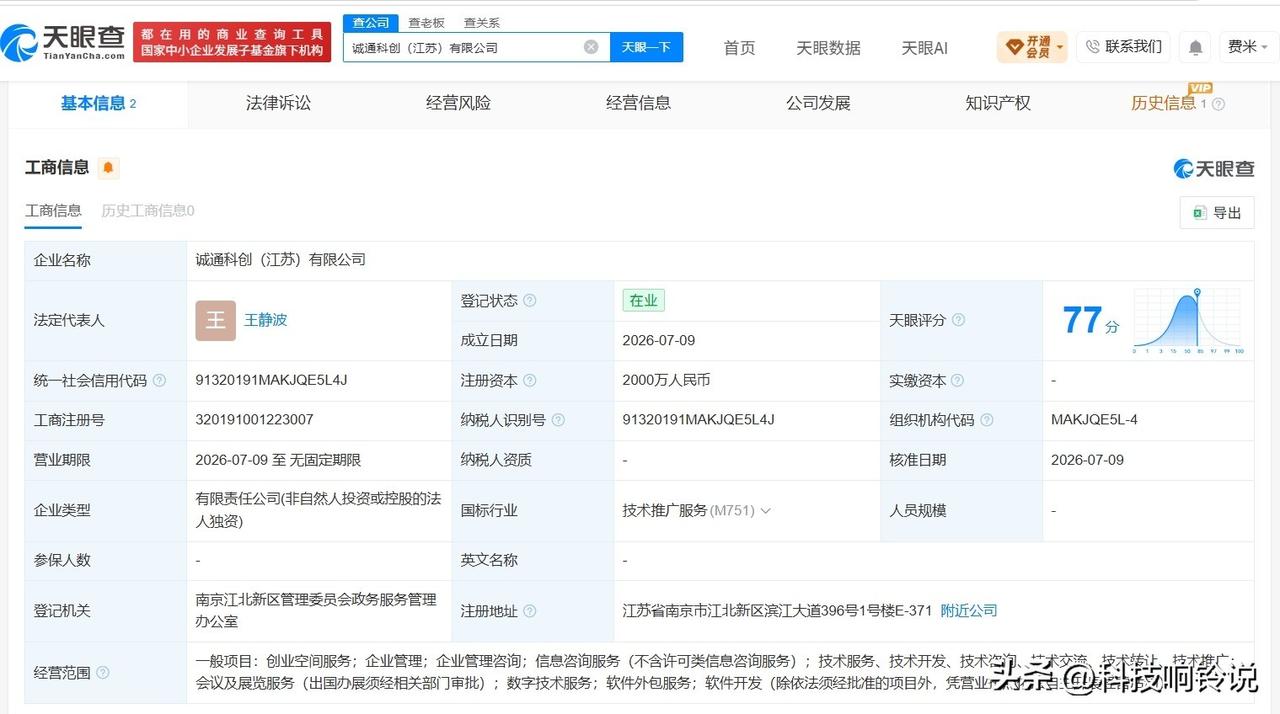The width and height of the screenshot is (1280, 714).
Task: Open 王静波 legal representative link
Action: pos(266,320)
